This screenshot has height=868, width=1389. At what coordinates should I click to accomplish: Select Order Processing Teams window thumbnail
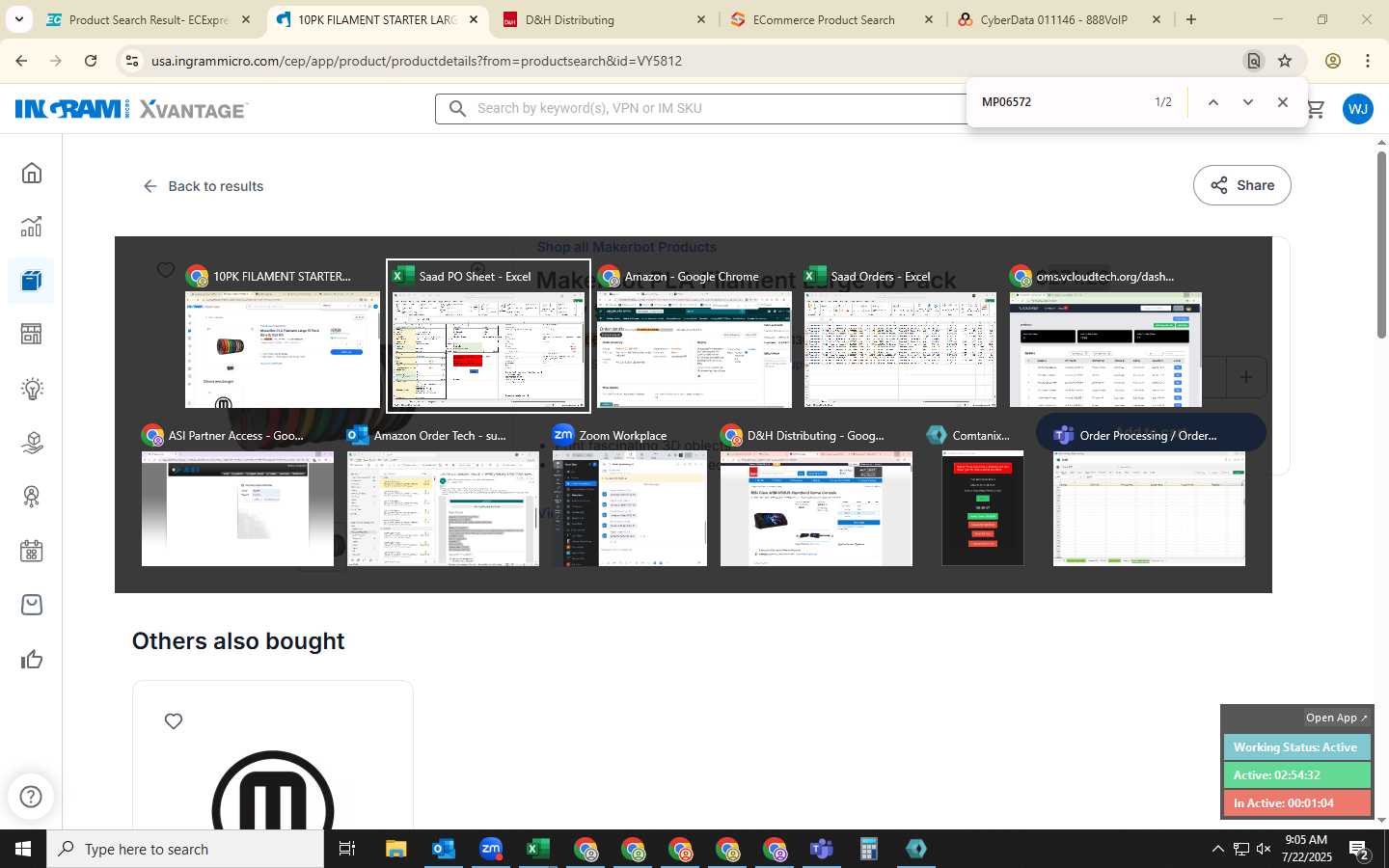coord(1149,495)
